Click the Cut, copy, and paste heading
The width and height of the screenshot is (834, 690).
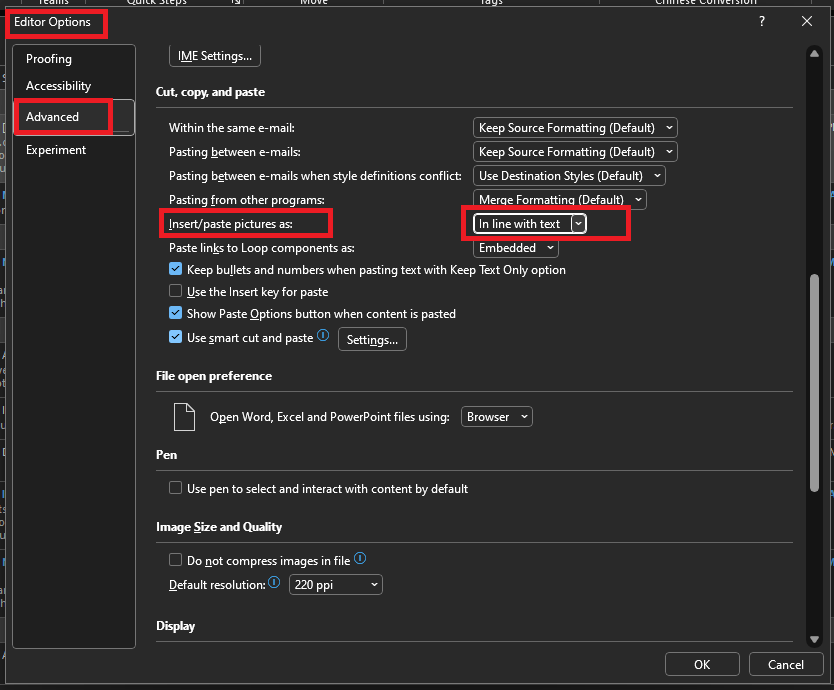pos(210,92)
